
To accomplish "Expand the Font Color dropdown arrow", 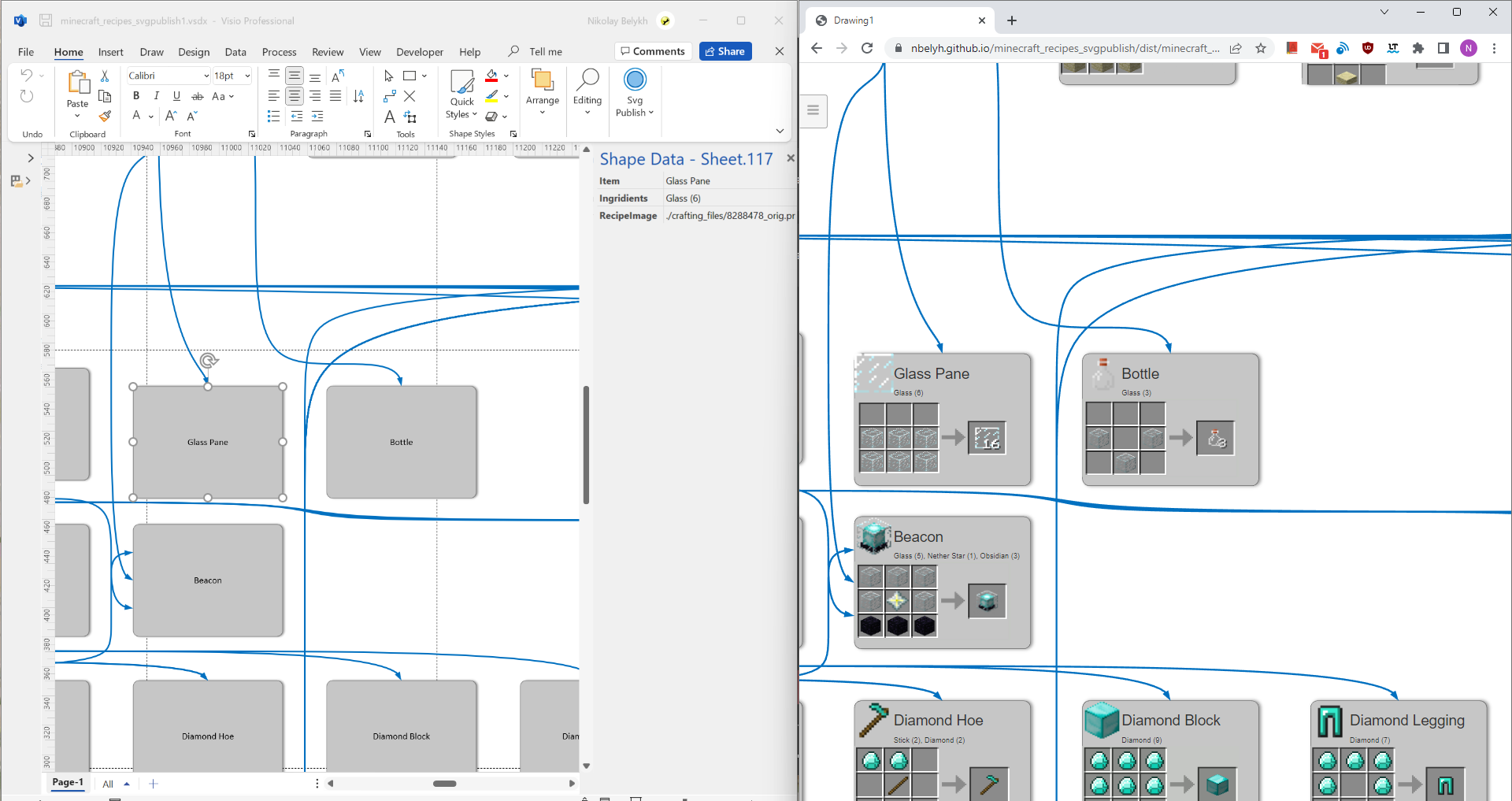I will [x=150, y=117].
